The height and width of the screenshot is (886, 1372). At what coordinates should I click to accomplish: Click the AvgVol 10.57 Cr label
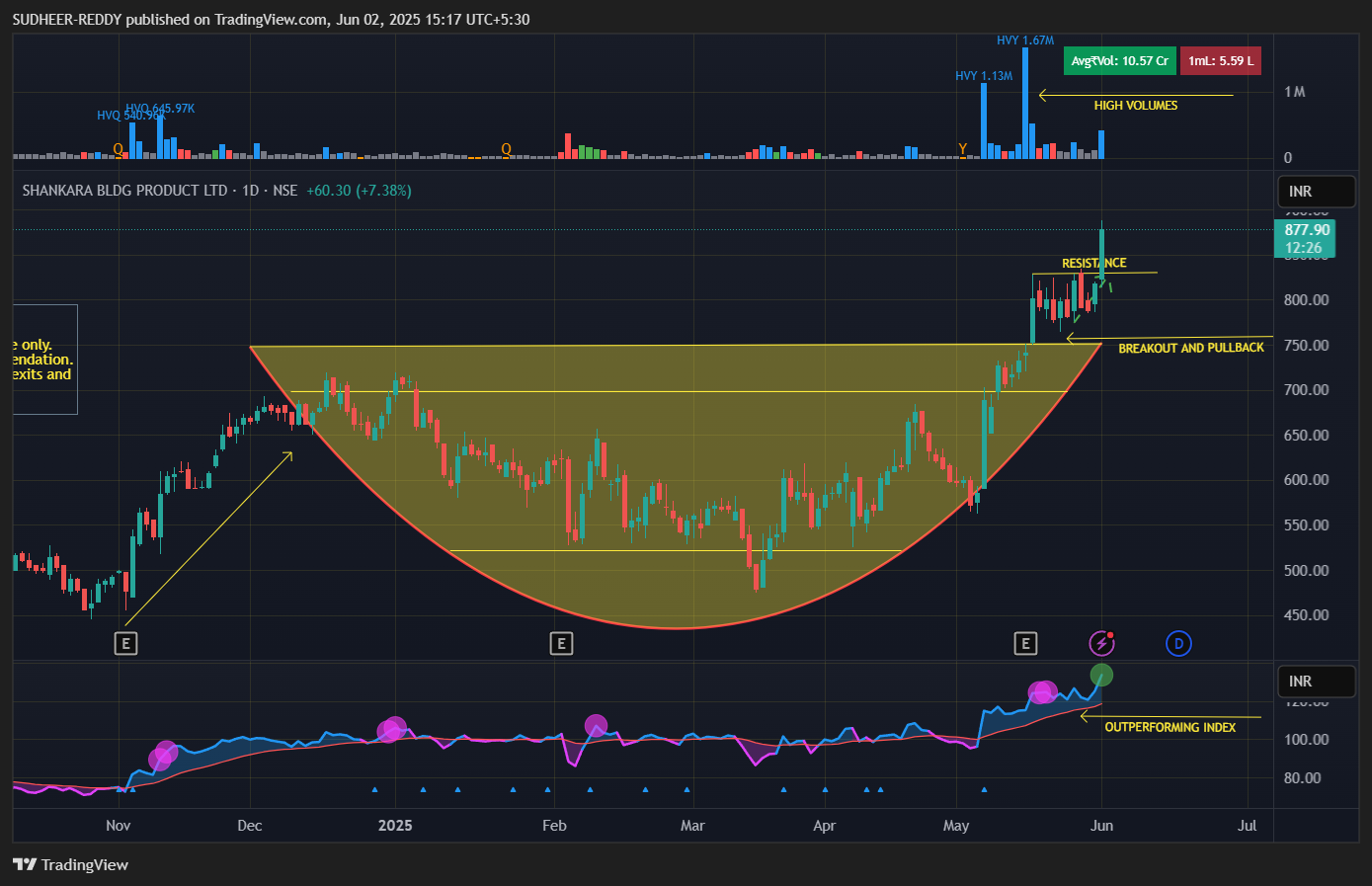pos(1120,61)
